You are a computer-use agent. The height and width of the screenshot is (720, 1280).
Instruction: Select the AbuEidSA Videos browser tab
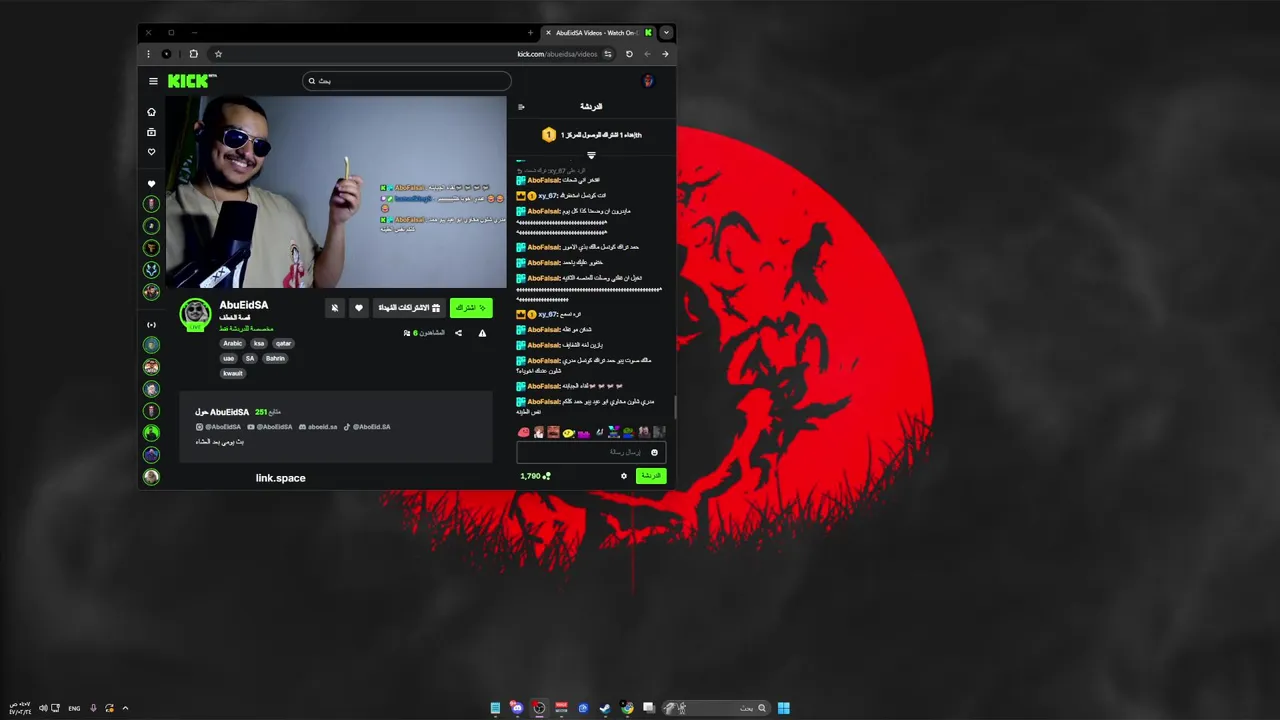pos(598,33)
